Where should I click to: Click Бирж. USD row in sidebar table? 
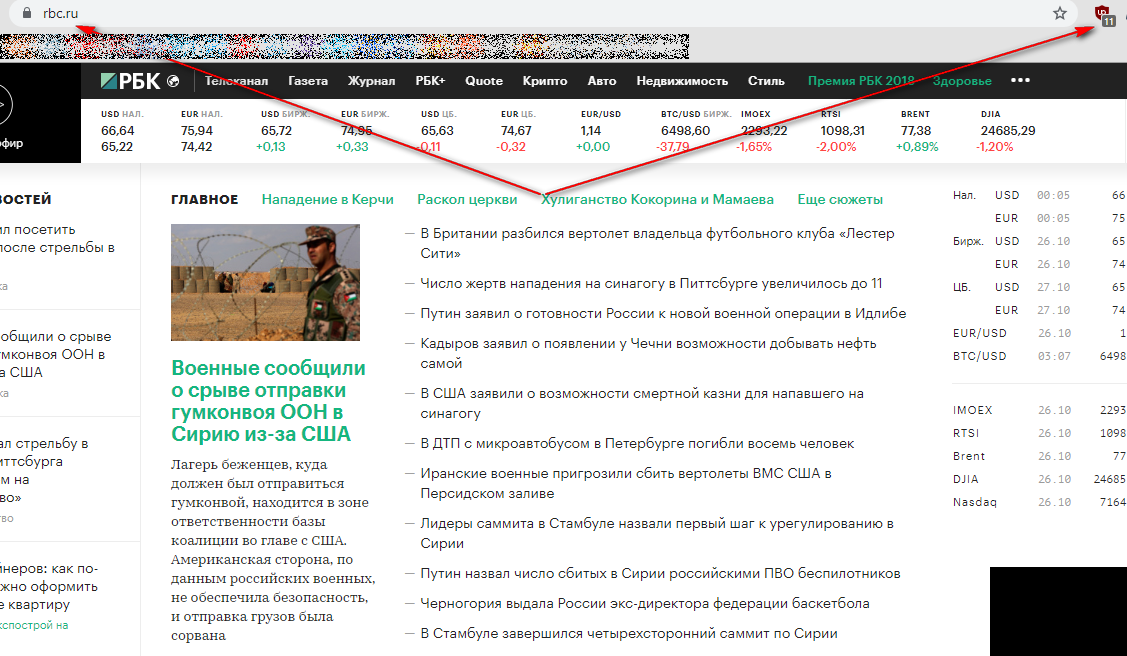point(1039,241)
